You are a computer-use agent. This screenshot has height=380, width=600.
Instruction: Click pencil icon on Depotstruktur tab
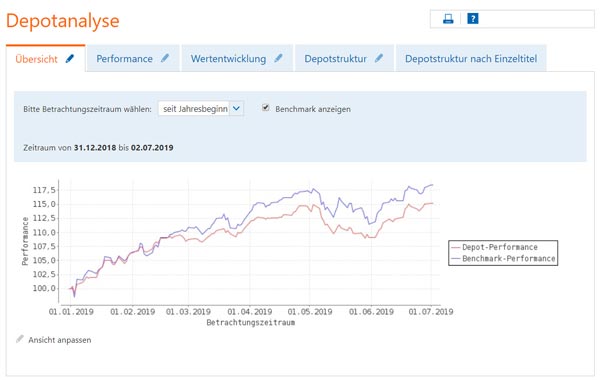click(x=379, y=58)
